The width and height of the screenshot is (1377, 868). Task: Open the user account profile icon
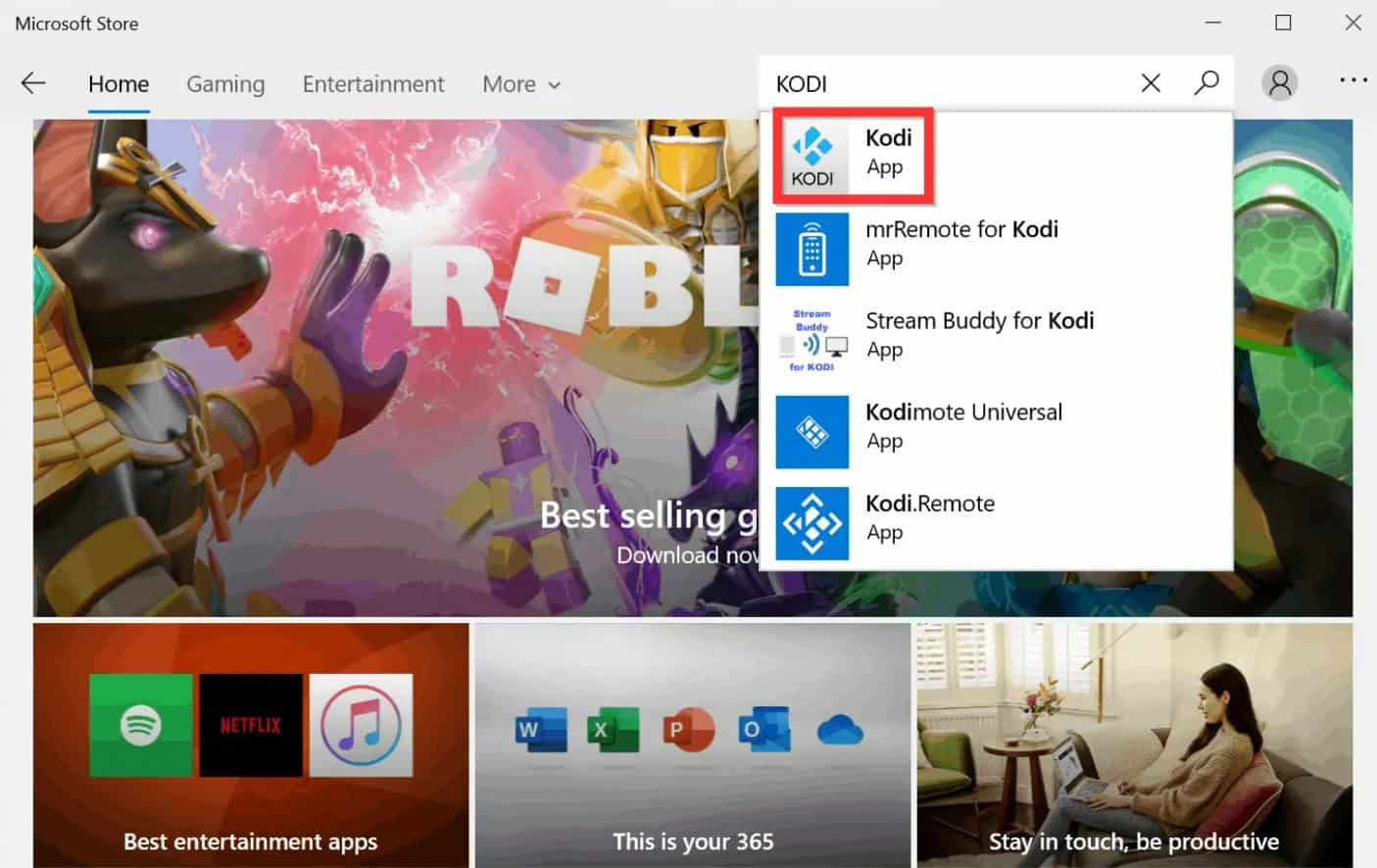pos(1280,83)
